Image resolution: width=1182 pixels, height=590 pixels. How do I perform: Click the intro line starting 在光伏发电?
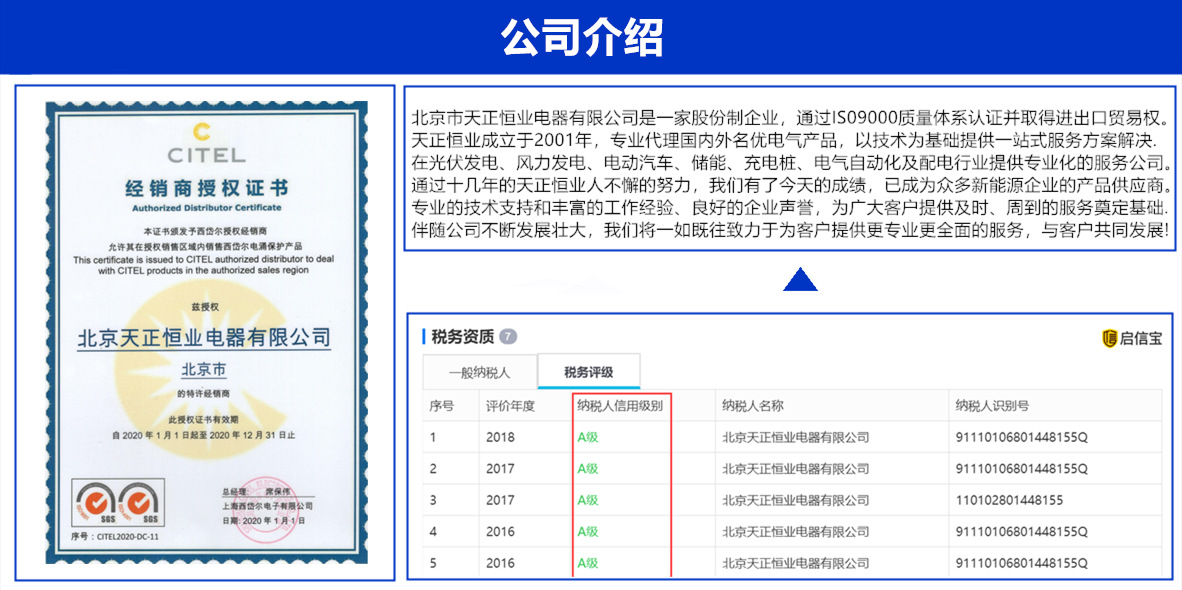(791, 162)
